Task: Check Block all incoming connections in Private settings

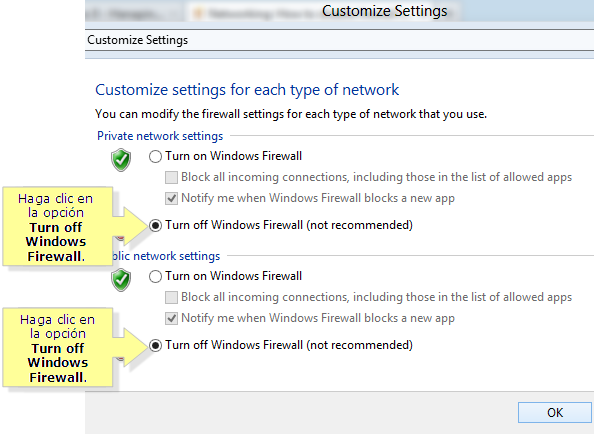Action: (171, 177)
